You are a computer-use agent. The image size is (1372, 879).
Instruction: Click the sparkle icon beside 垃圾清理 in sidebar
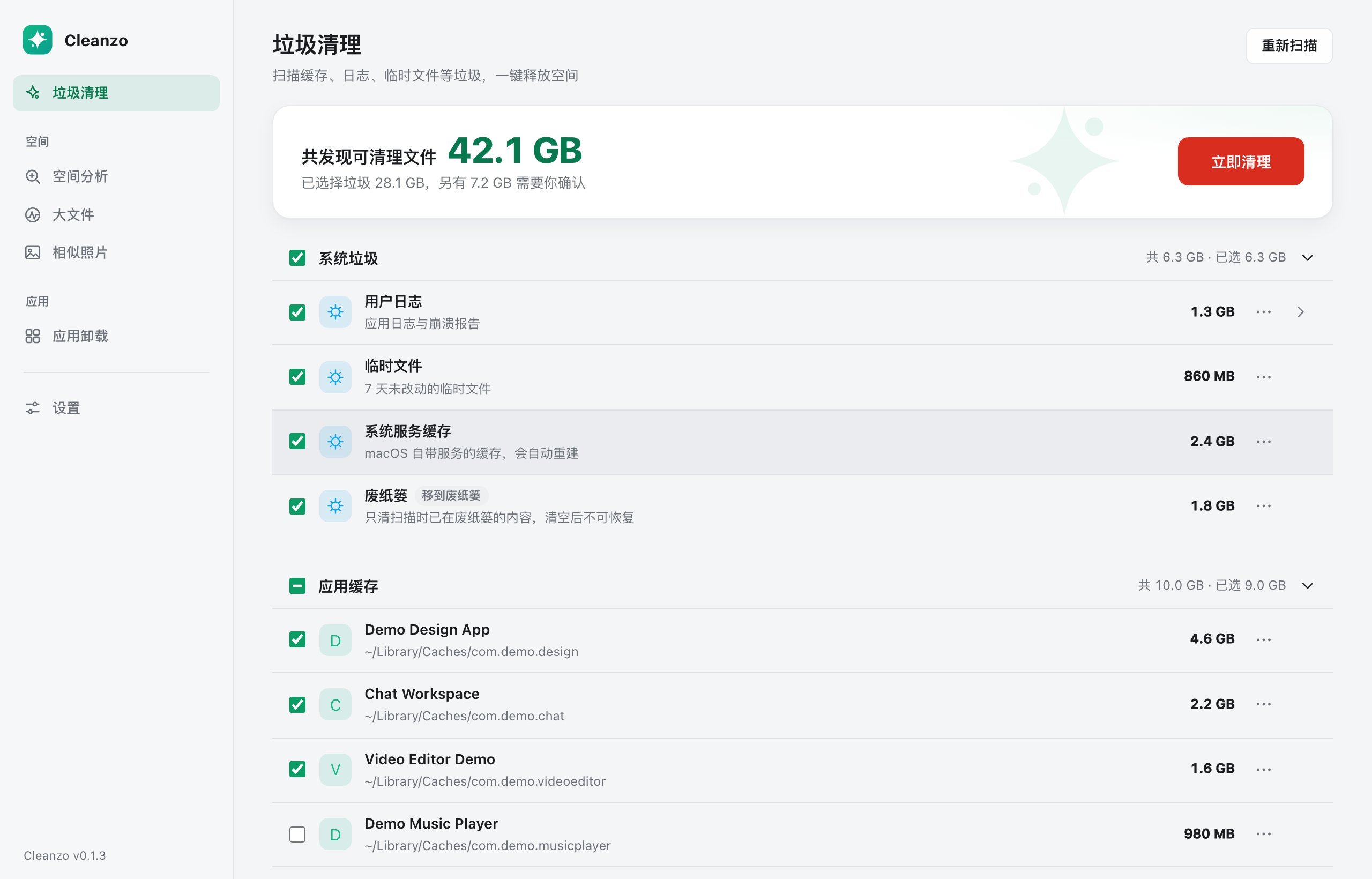(x=33, y=93)
